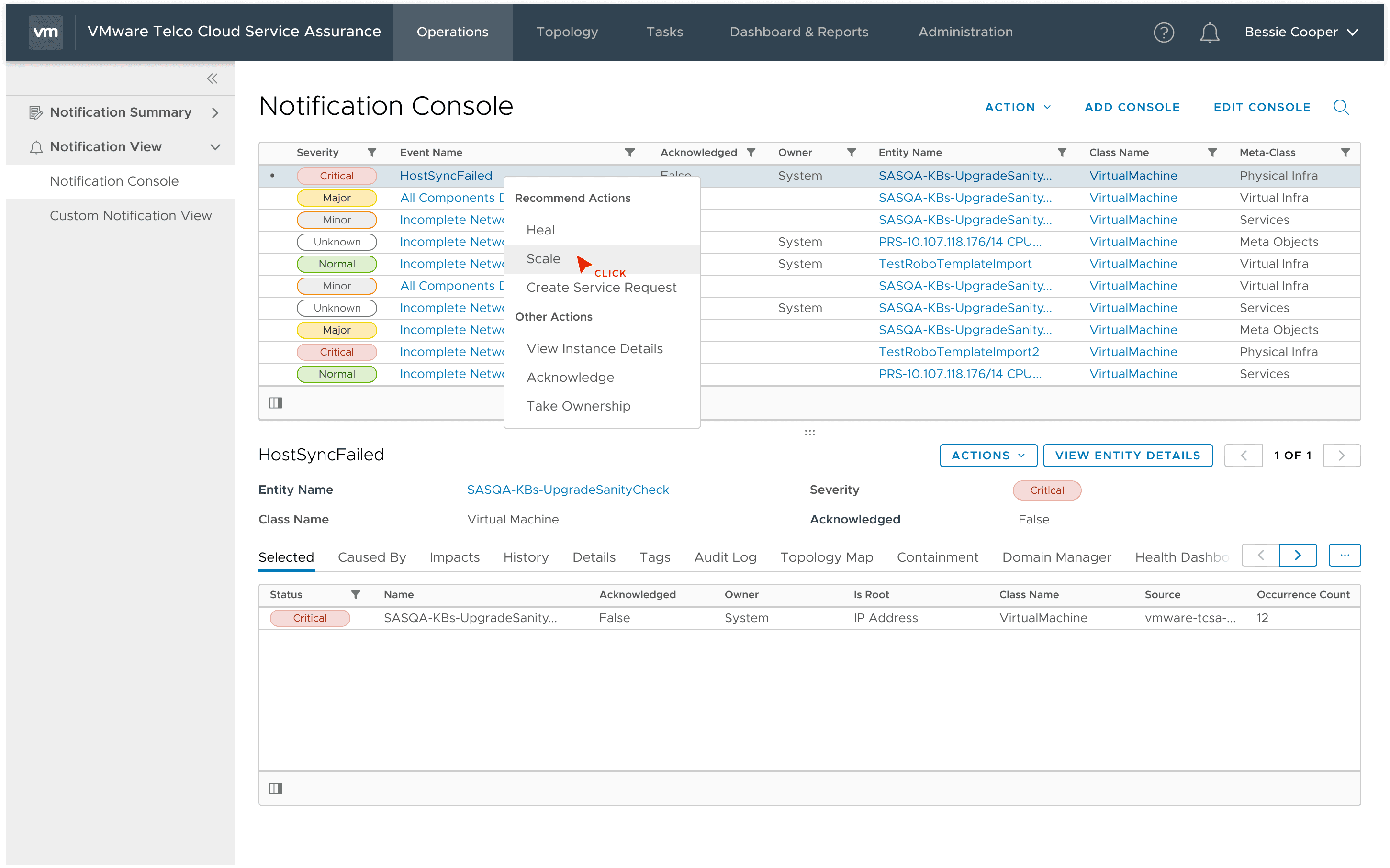Click the Severity column filter icon
The width and height of the screenshot is (1390, 868).
click(x=372, y=153)
